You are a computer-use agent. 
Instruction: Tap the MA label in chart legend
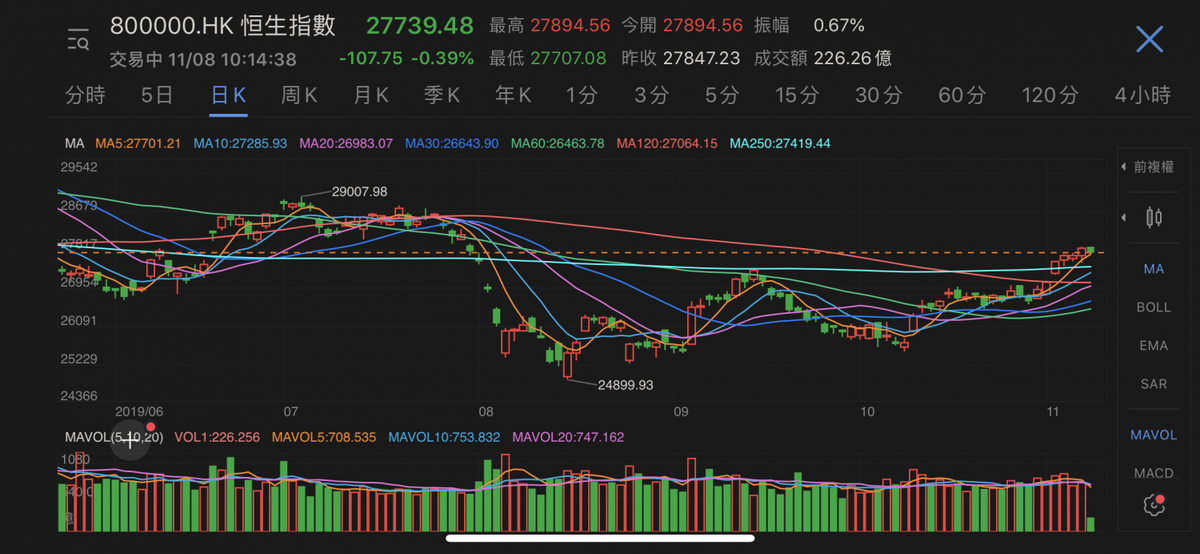(x=74, y=144)
